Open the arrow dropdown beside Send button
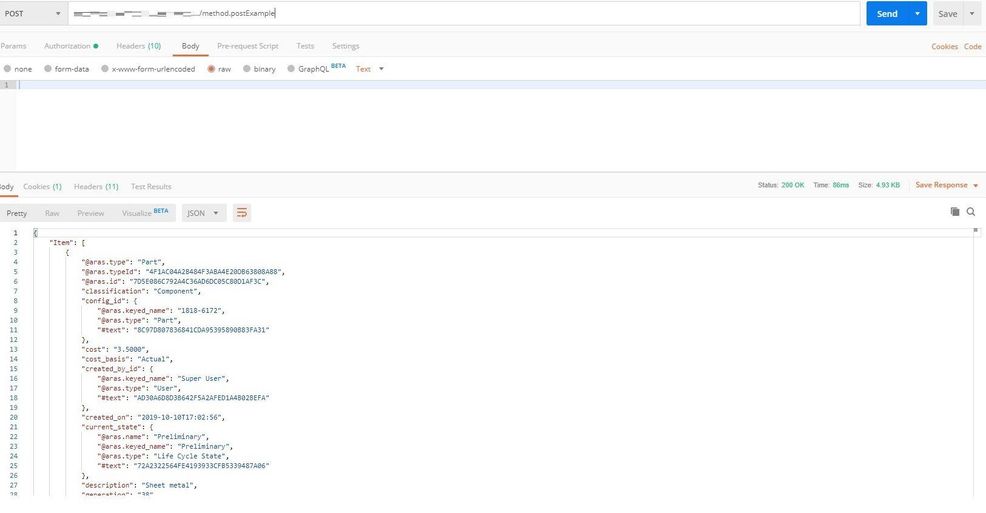Screen dimensions: 986x513 pos(917,14)
